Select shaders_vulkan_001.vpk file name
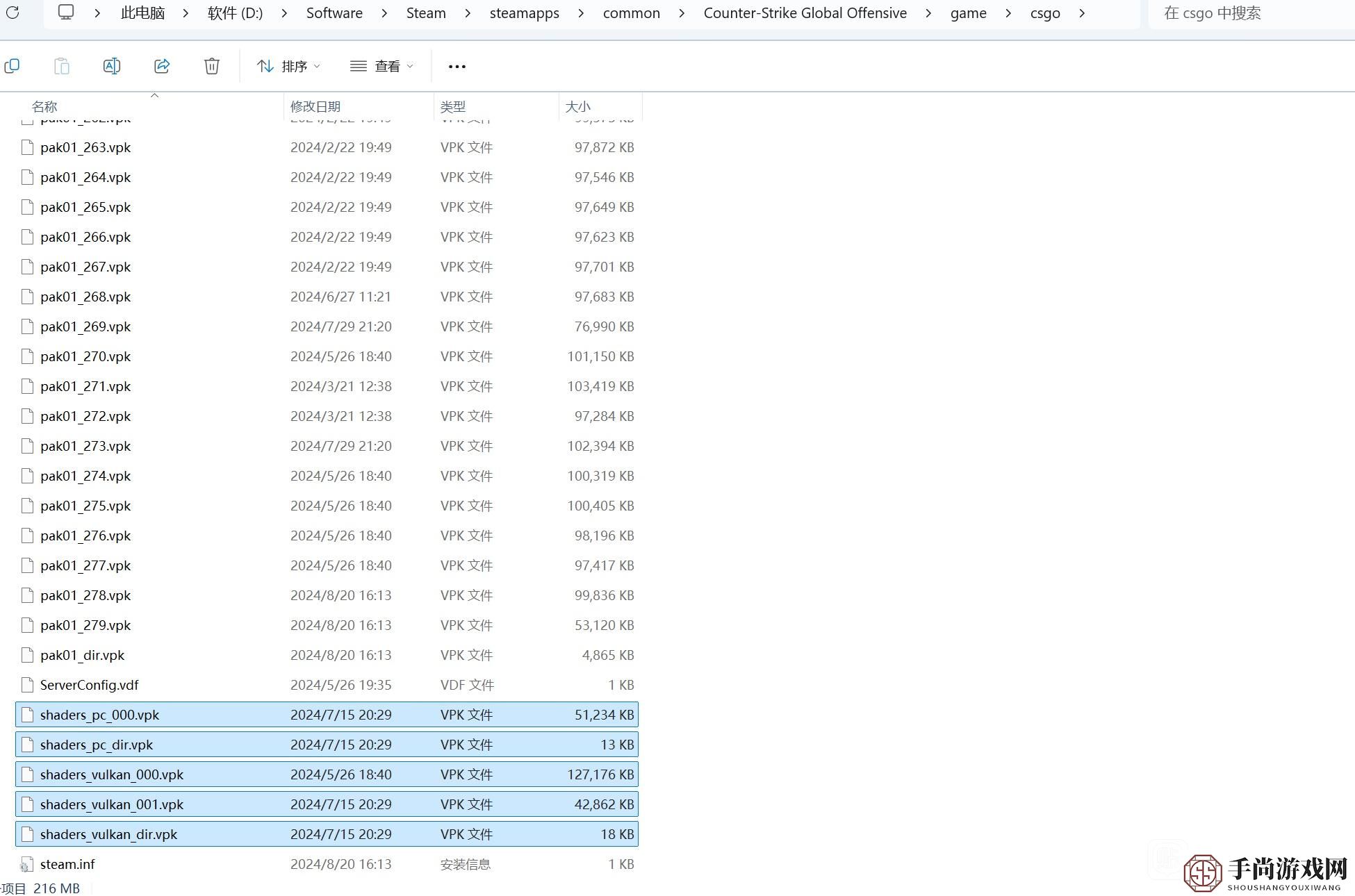The width and height of the screenshot is (1355, 896). (112, 804)
